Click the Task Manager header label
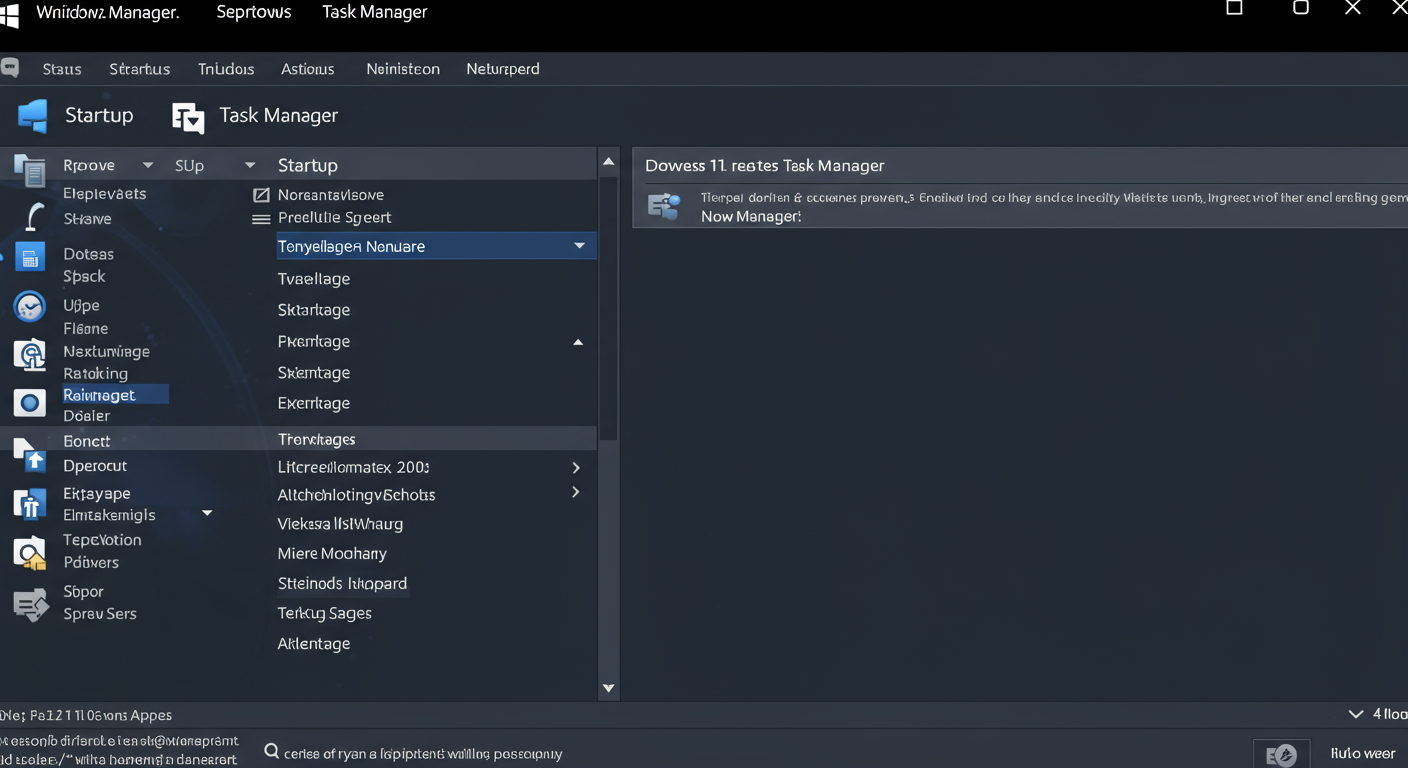The image size is (1408, 768). 279,116
